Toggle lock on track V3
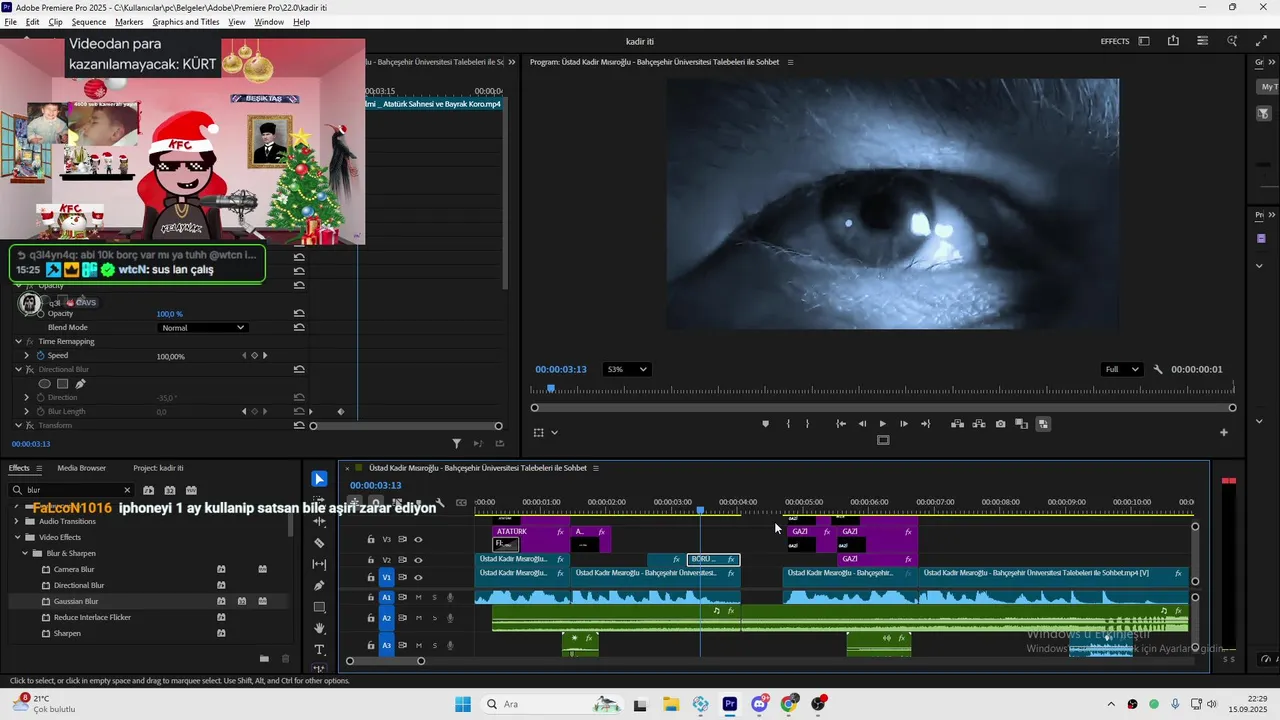 (x=369, y=539)
